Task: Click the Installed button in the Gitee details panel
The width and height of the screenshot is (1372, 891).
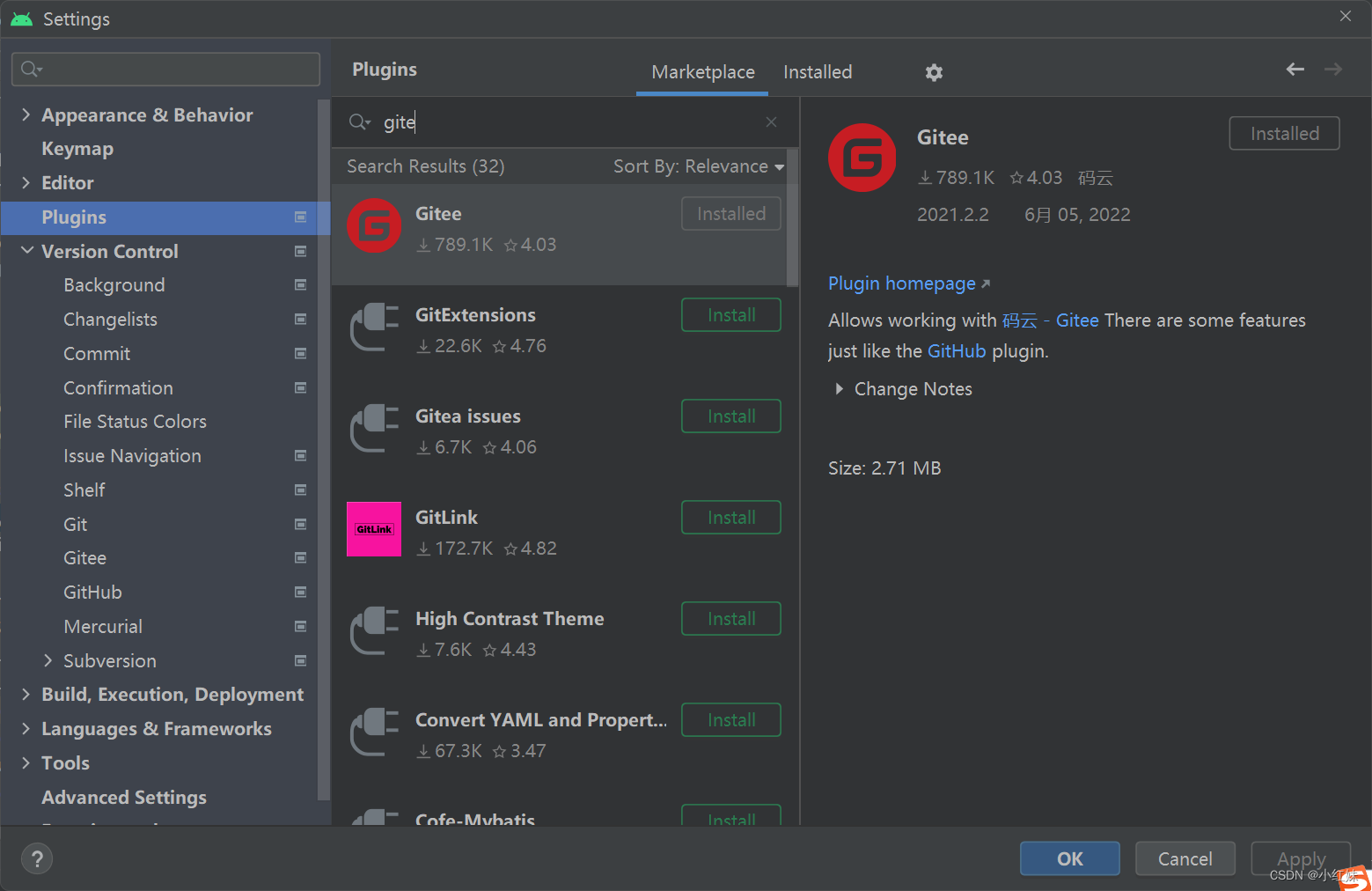Action: pos(1284,134)
